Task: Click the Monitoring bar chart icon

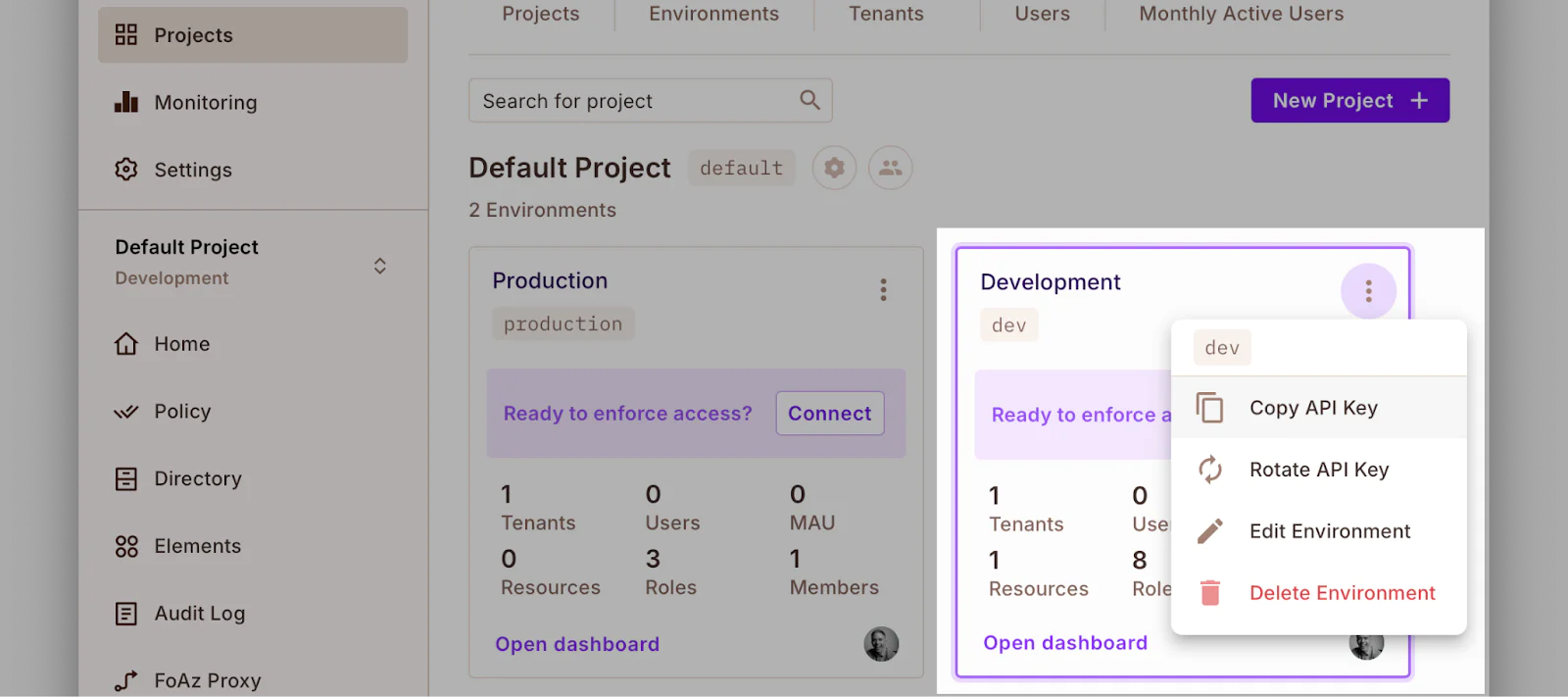Action: (x=126, y=102)
